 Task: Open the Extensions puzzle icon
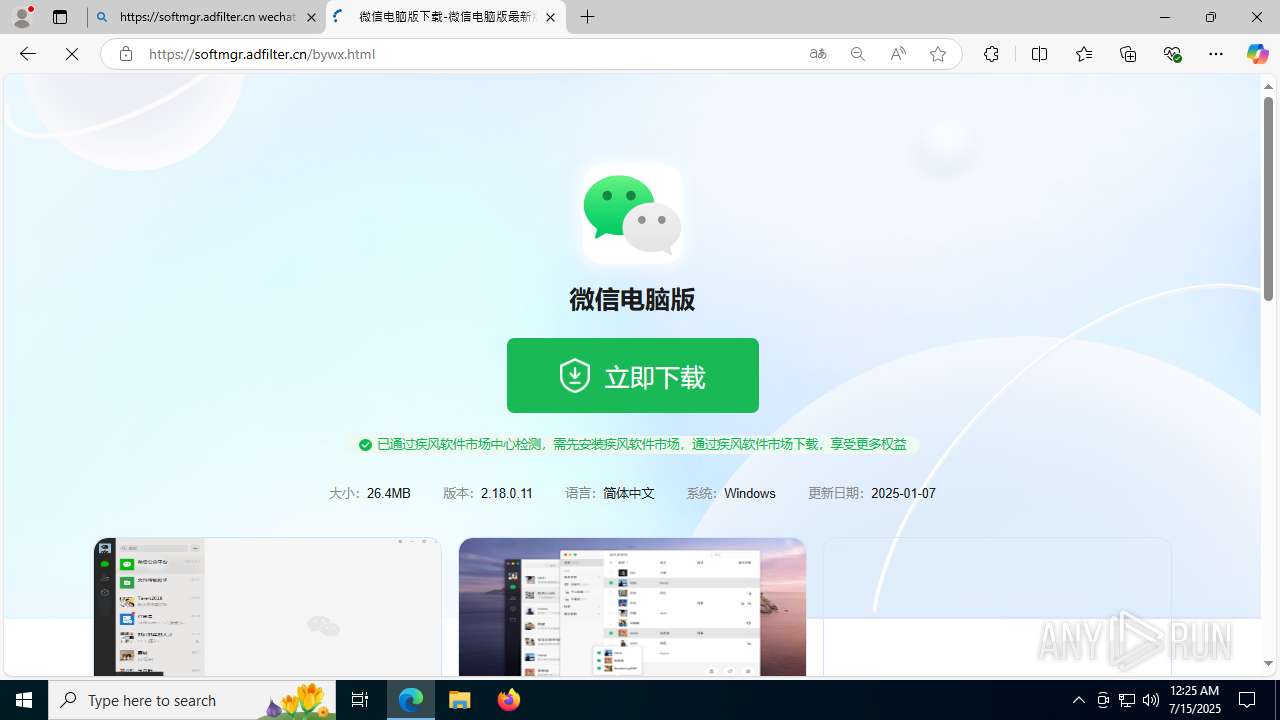pos(991,54)
